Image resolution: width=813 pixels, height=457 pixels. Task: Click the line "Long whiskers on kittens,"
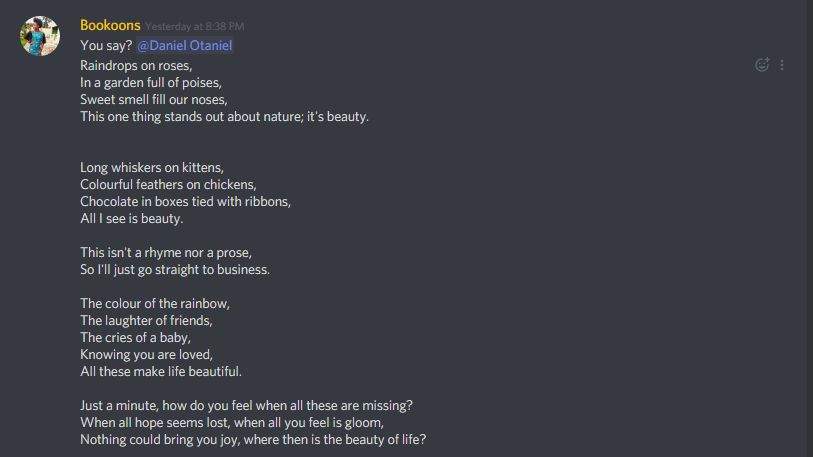point(152,168)
